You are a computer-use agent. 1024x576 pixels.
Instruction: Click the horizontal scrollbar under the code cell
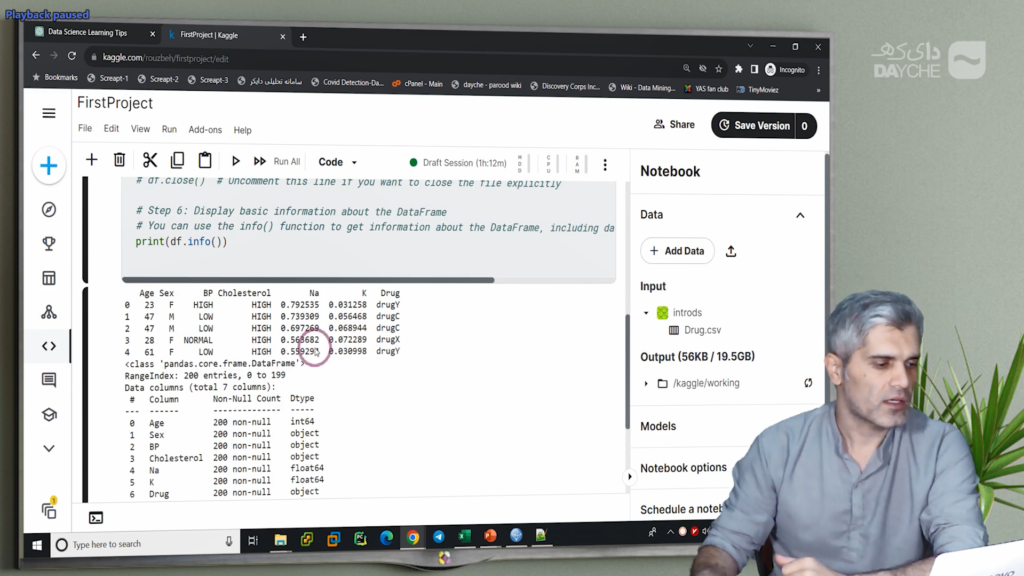tap(310, 280)
